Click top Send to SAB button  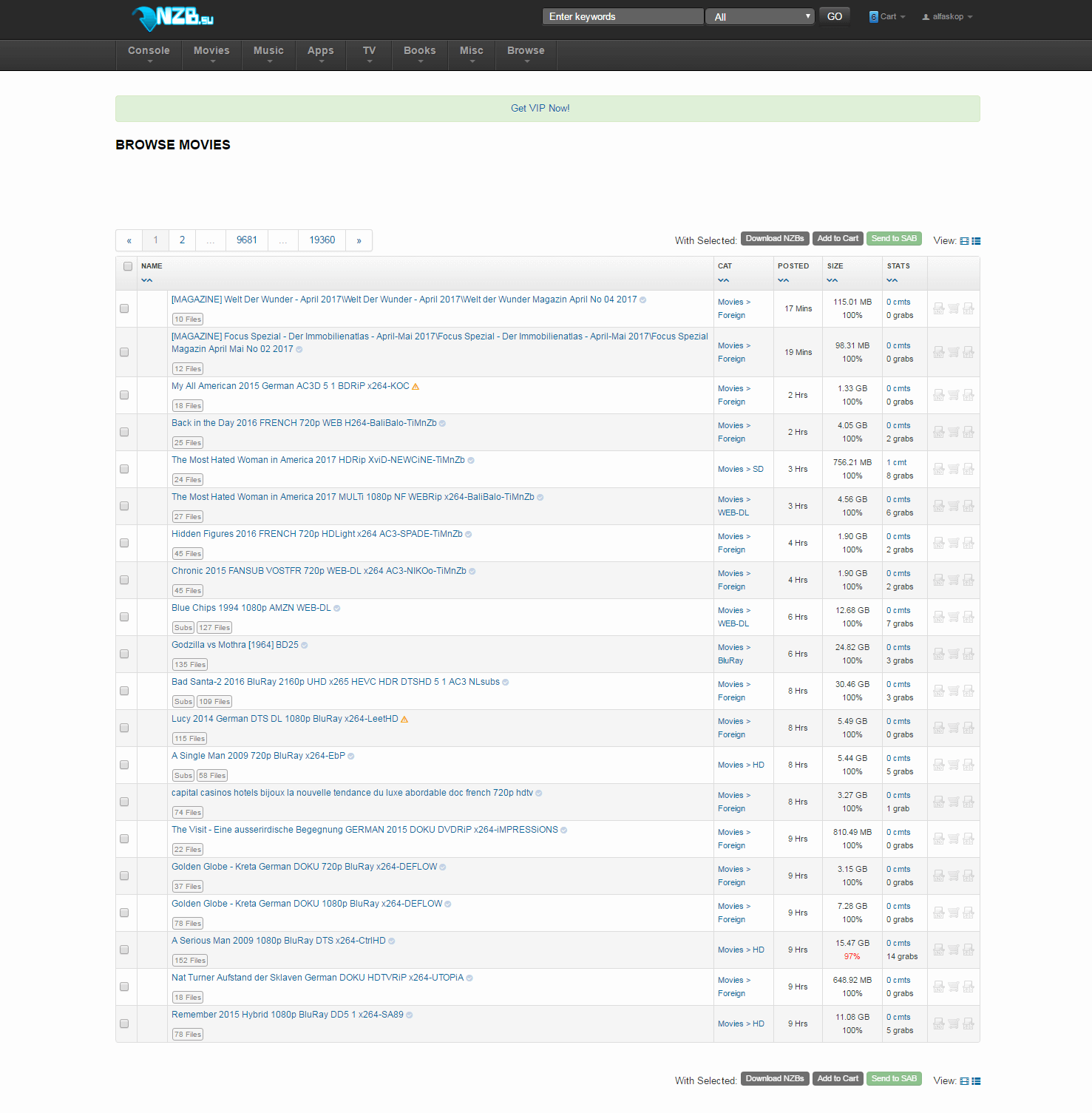894,239
